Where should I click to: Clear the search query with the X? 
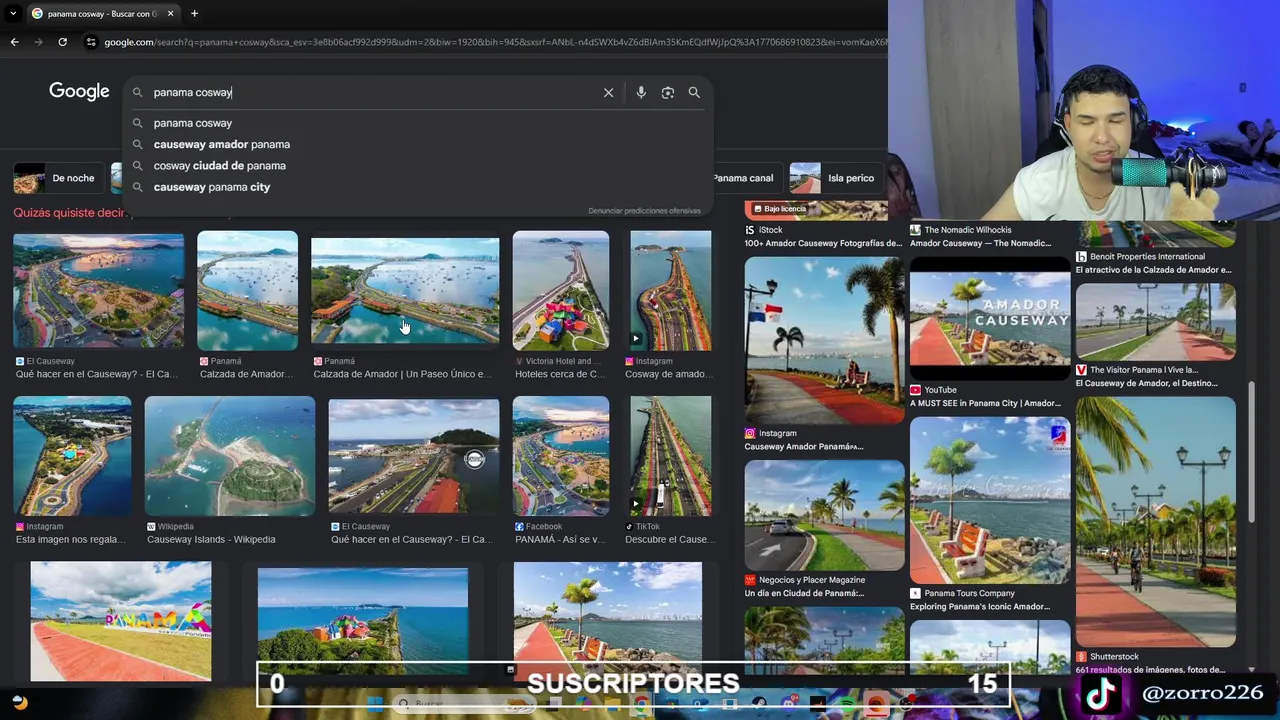pyautogui.click(x=608, y=92)
